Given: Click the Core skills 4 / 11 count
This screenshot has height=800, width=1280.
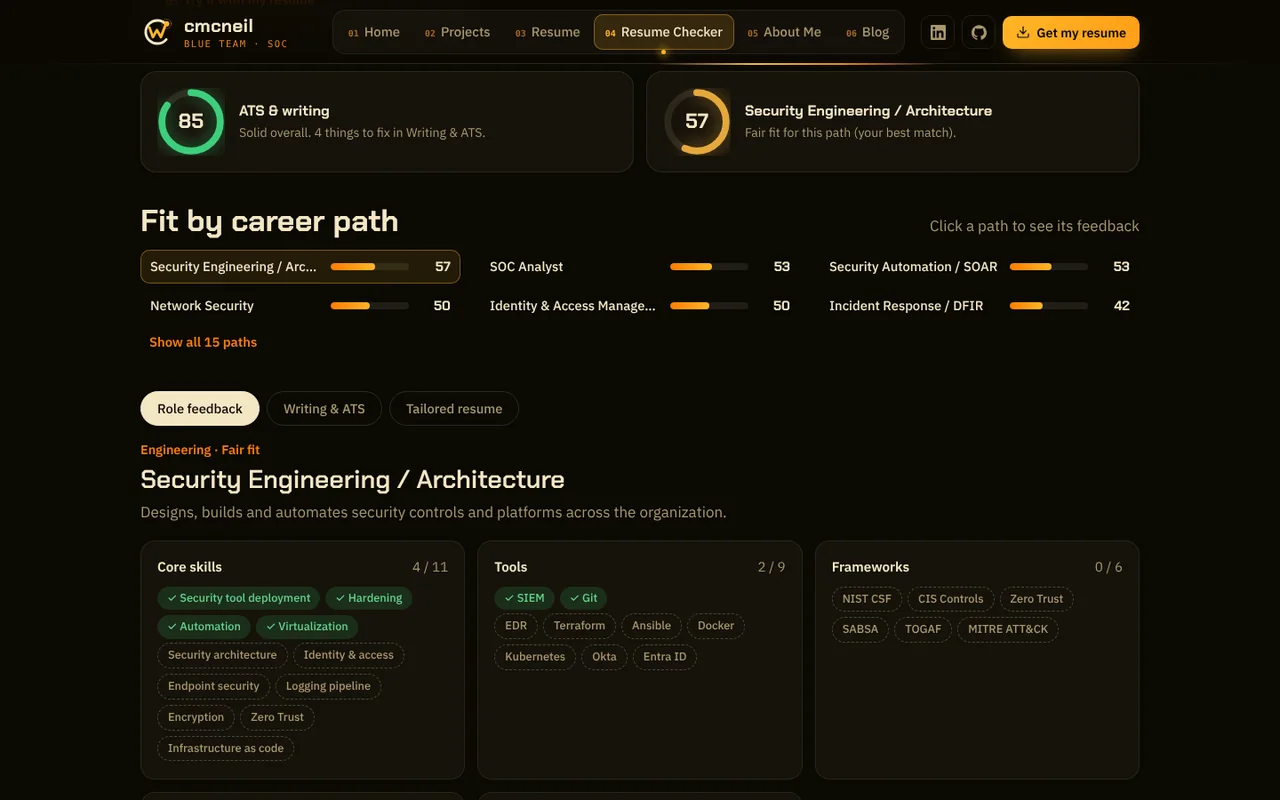Looking at the screenshot, I should click(430, 567).
